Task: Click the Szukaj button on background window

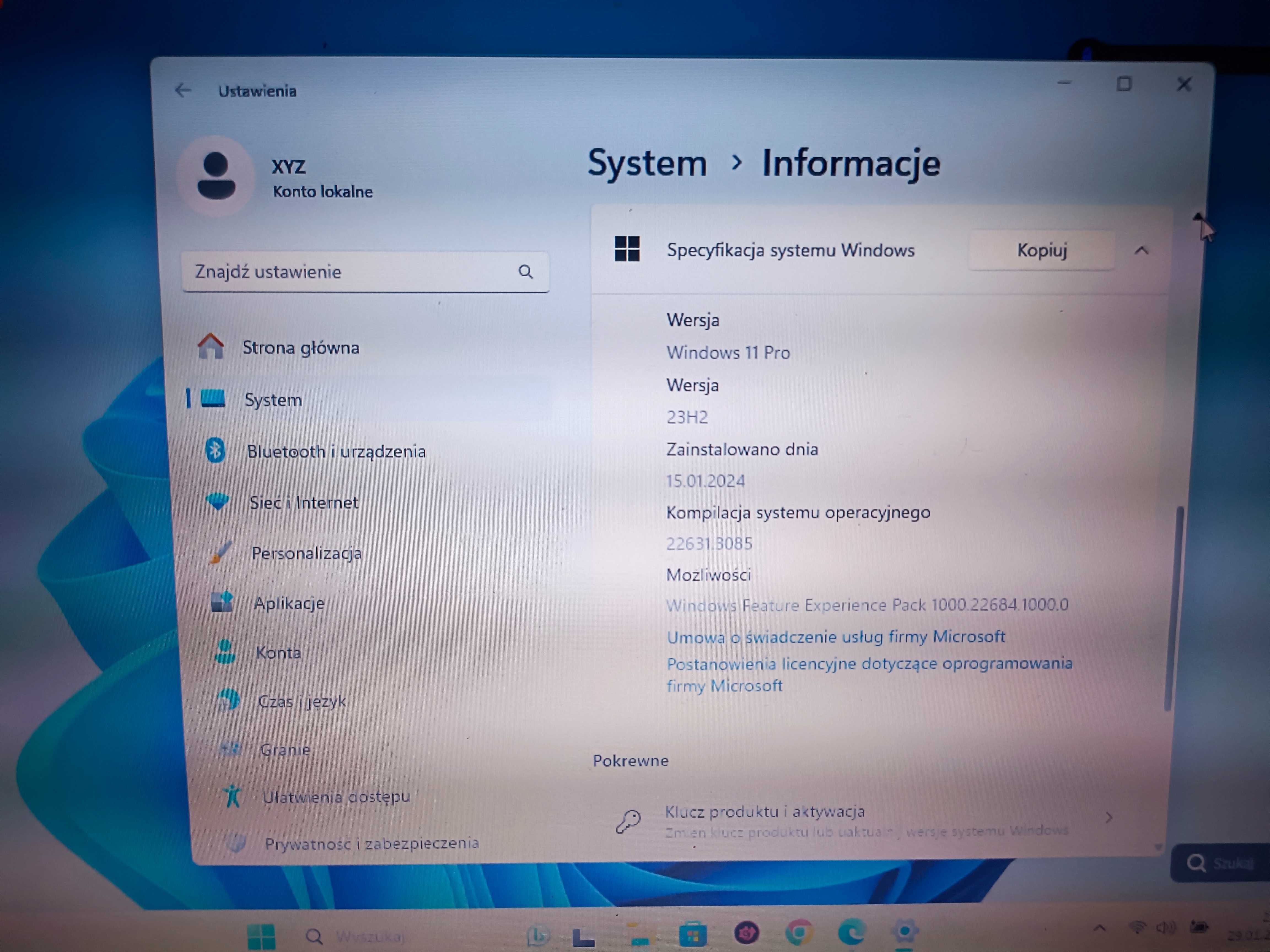Action: [1220, 863]
